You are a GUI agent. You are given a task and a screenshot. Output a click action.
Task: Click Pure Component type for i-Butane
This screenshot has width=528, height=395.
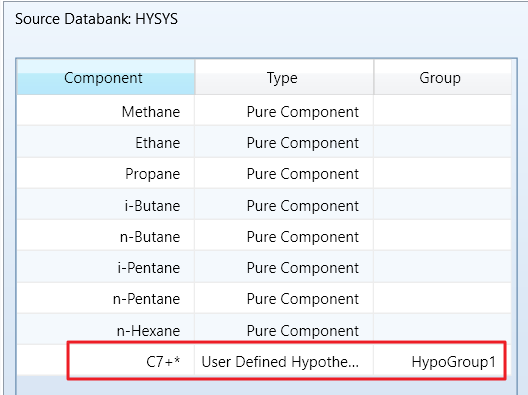[x=284, y=205]
